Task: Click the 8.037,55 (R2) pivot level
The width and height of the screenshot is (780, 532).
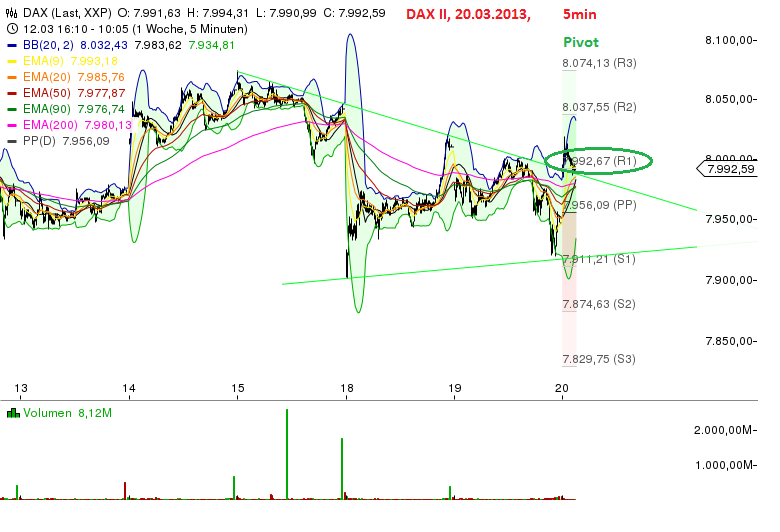Action: (599, 107)
